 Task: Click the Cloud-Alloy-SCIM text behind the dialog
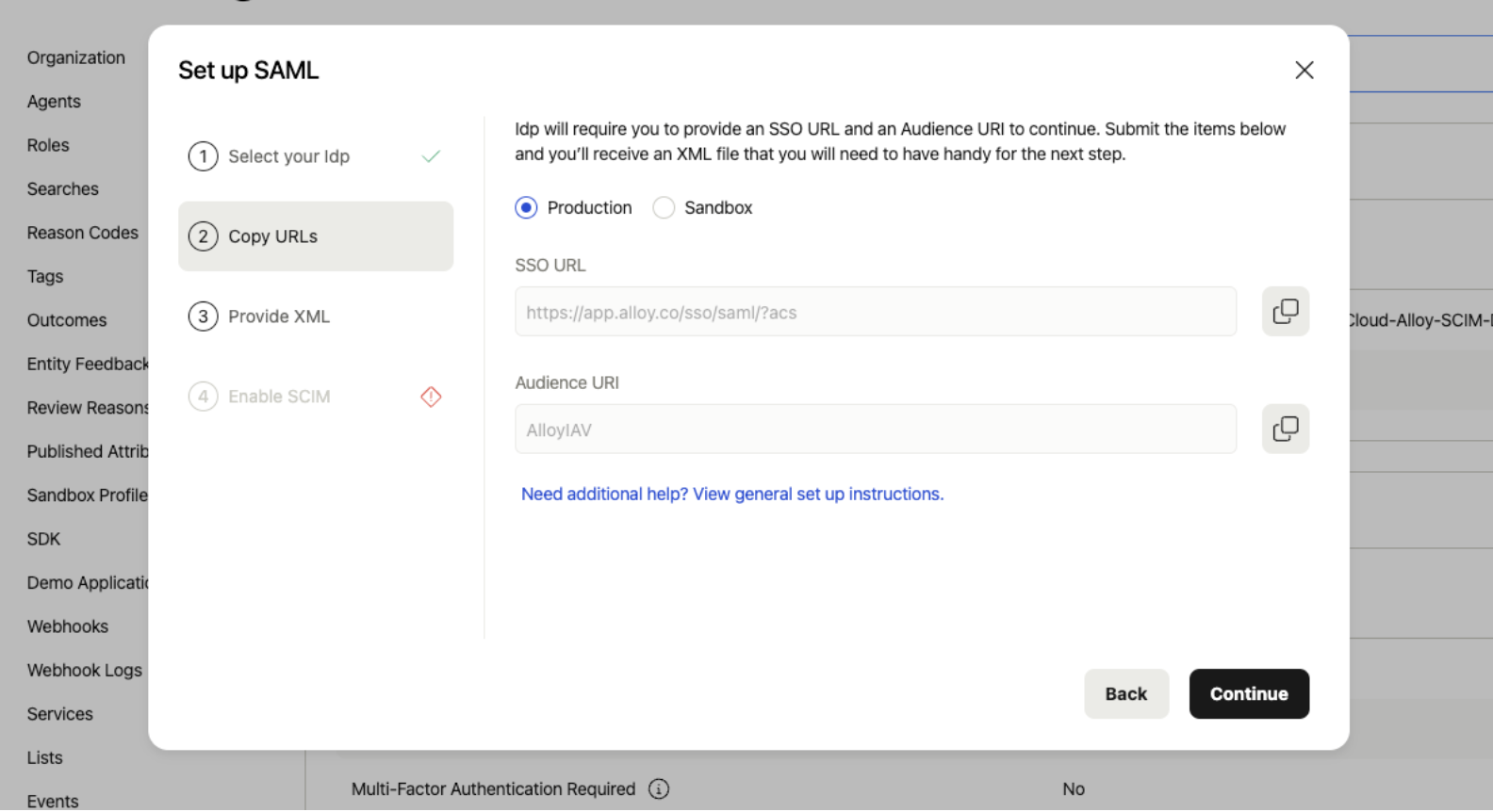1420,320
